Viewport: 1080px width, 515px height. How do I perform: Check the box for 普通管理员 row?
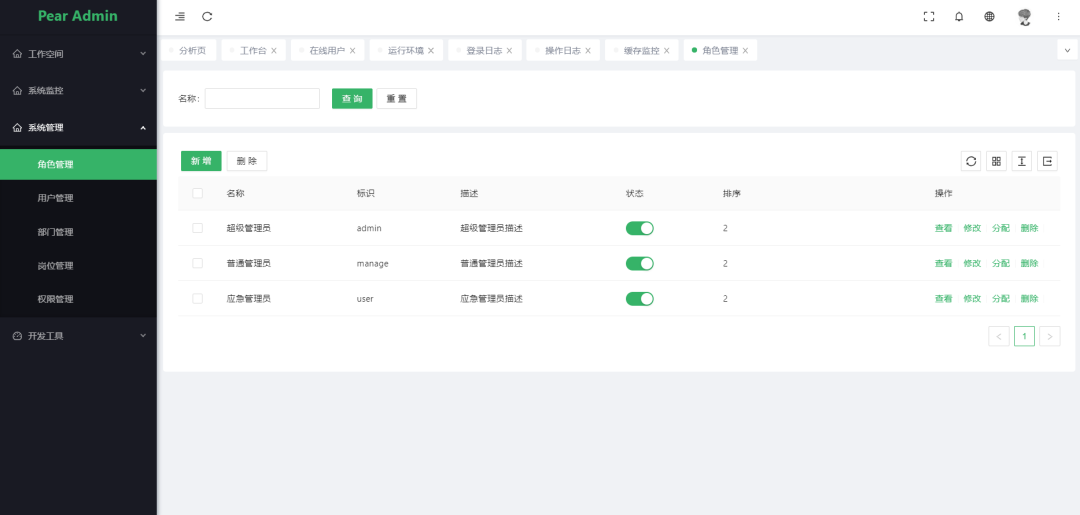point(198,263)
